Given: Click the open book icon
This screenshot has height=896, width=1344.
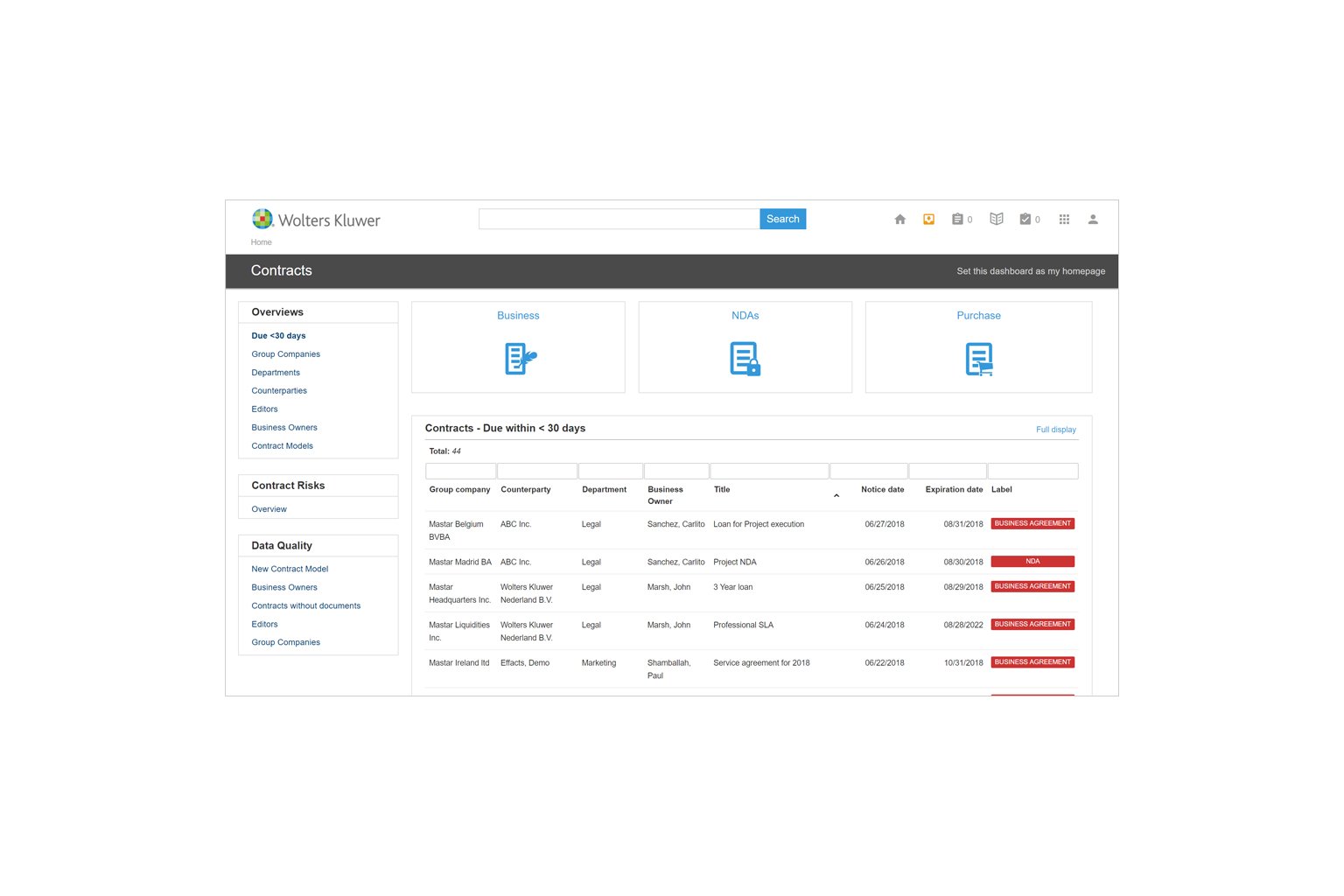Looking at the screenshot, I should tap(996, 219).
